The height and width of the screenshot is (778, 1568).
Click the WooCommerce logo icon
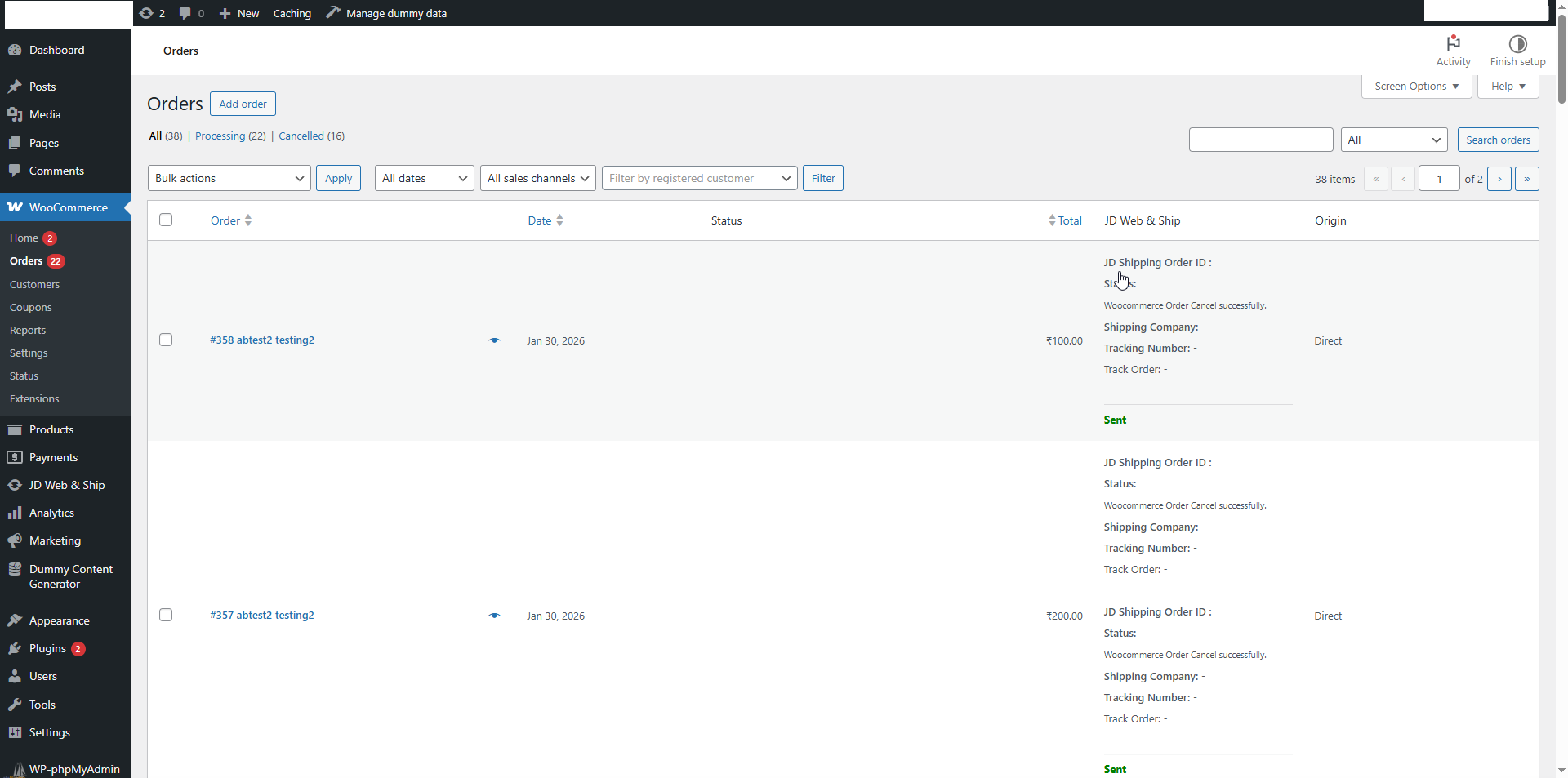coord(15,207)
